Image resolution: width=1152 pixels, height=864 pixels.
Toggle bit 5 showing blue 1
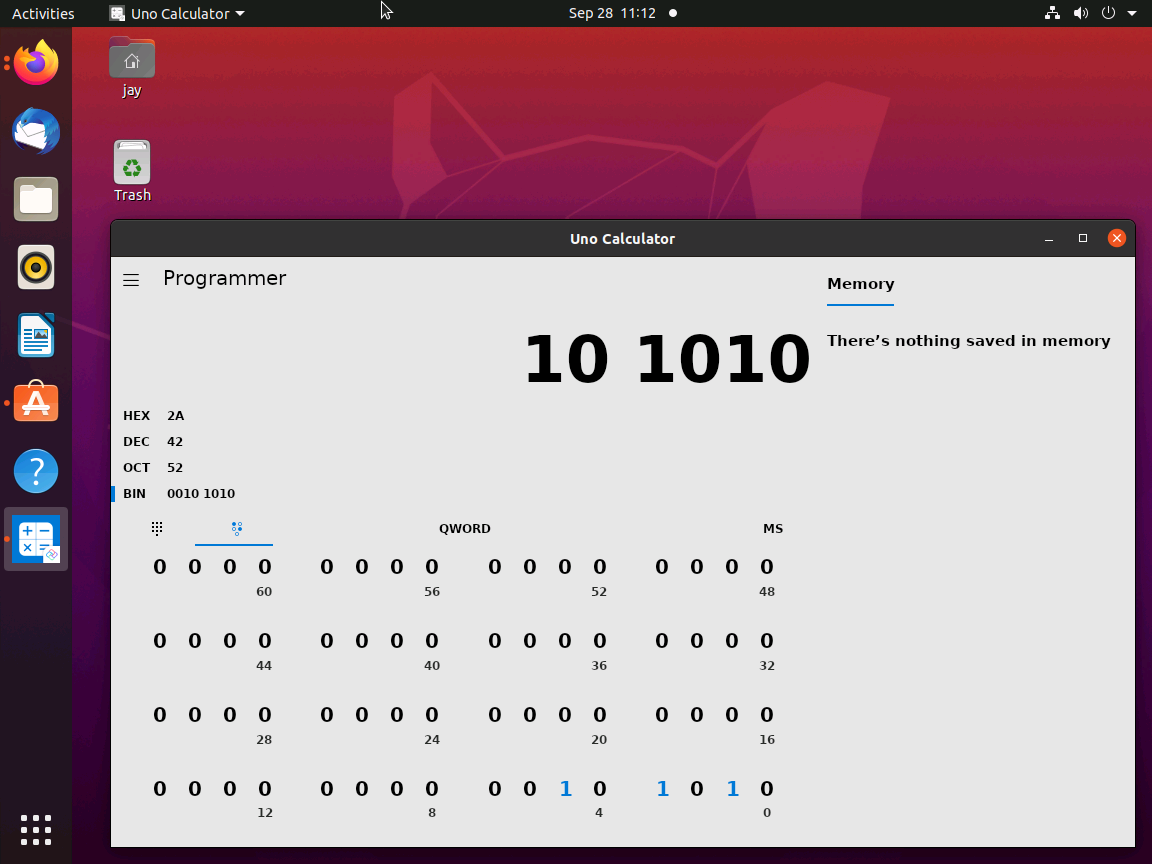[x=565, y=788]
